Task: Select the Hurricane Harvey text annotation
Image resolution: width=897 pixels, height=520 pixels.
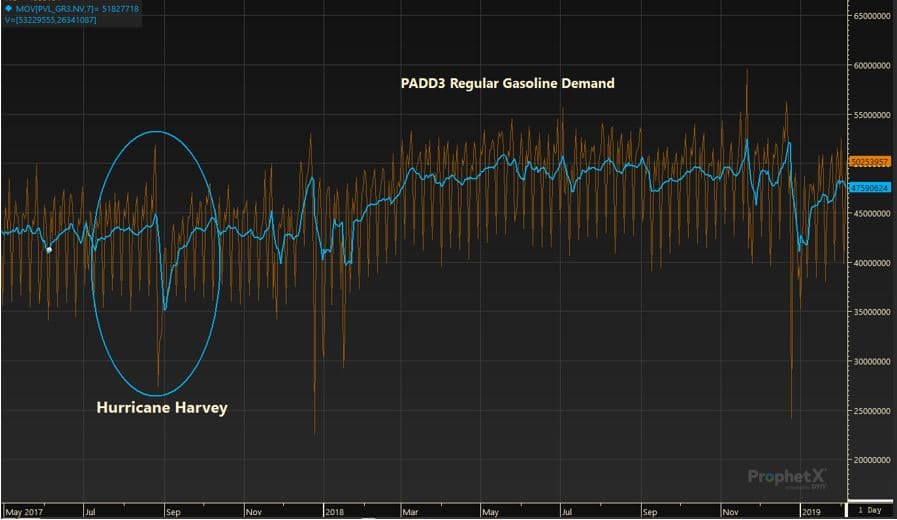Action: point(161,408)
